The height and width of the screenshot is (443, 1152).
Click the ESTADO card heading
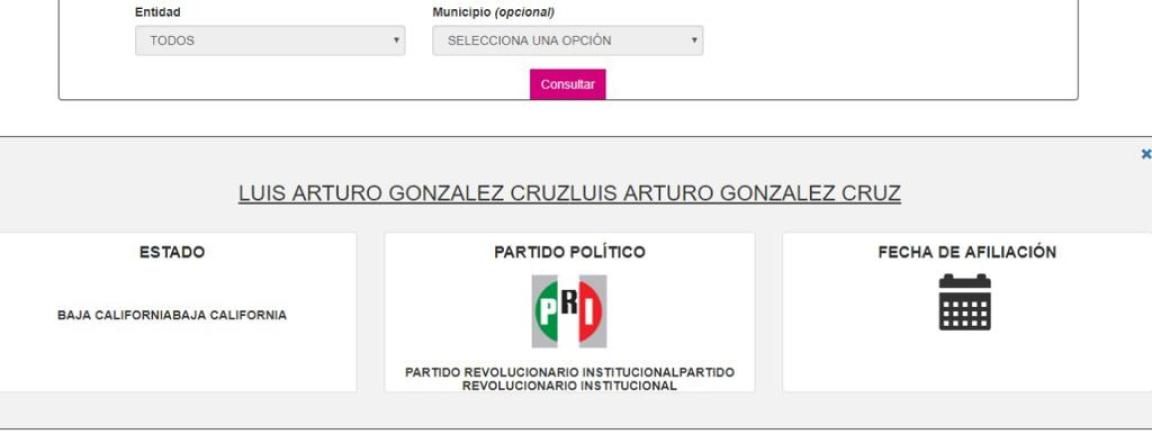pyautogui.click(x=172, y=252)
